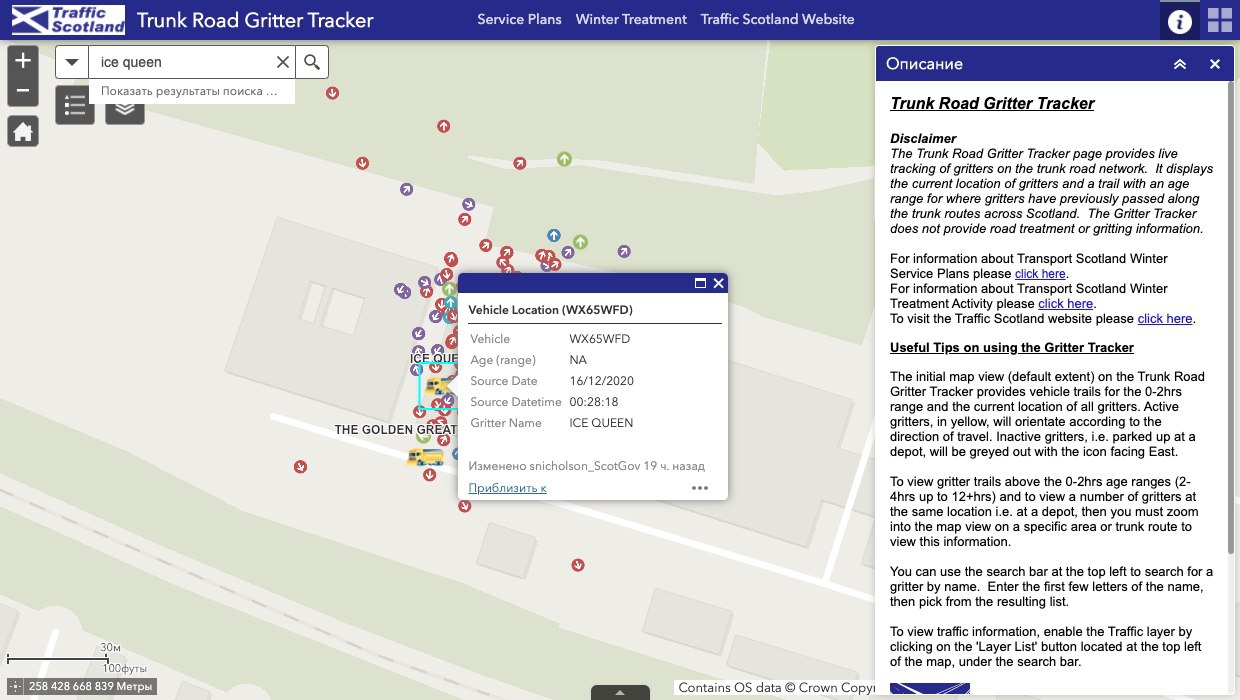Click the 'Приблизить к' zoom-to link
Screen dimensions: 1240x700
[507, 488]
